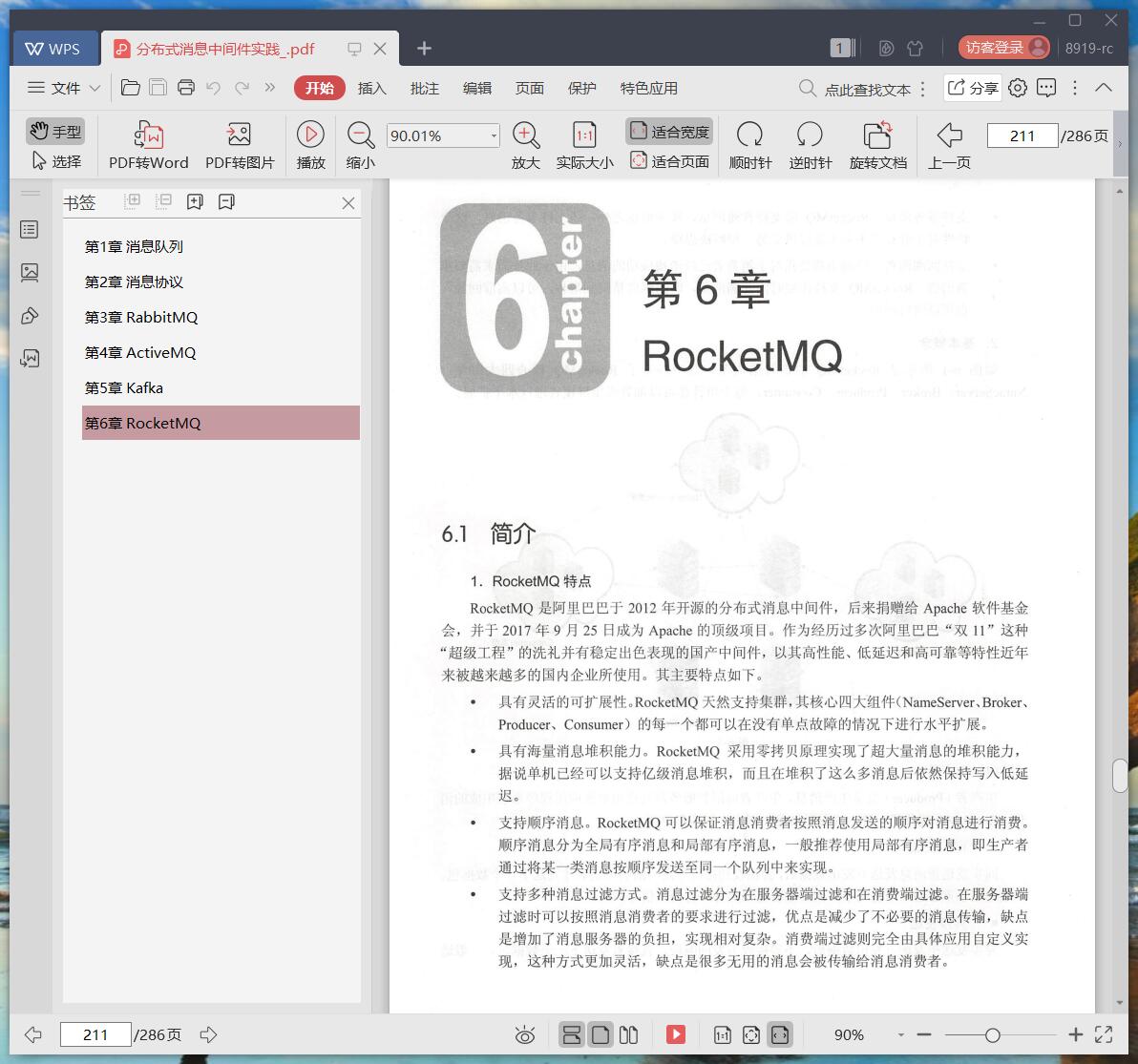Switch to the hand (手型) tool
Image resolution: width=1138 pixels, height=1064 pixels.
tap(55, 132)
